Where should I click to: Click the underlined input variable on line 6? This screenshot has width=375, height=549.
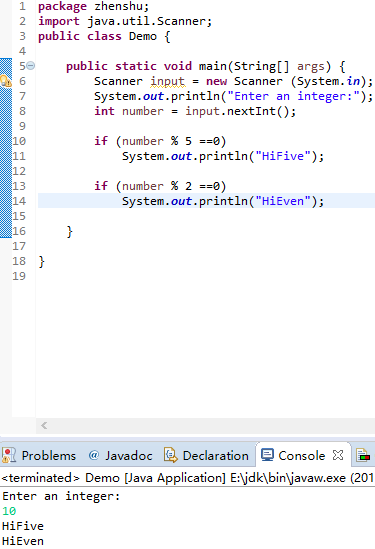167,81
